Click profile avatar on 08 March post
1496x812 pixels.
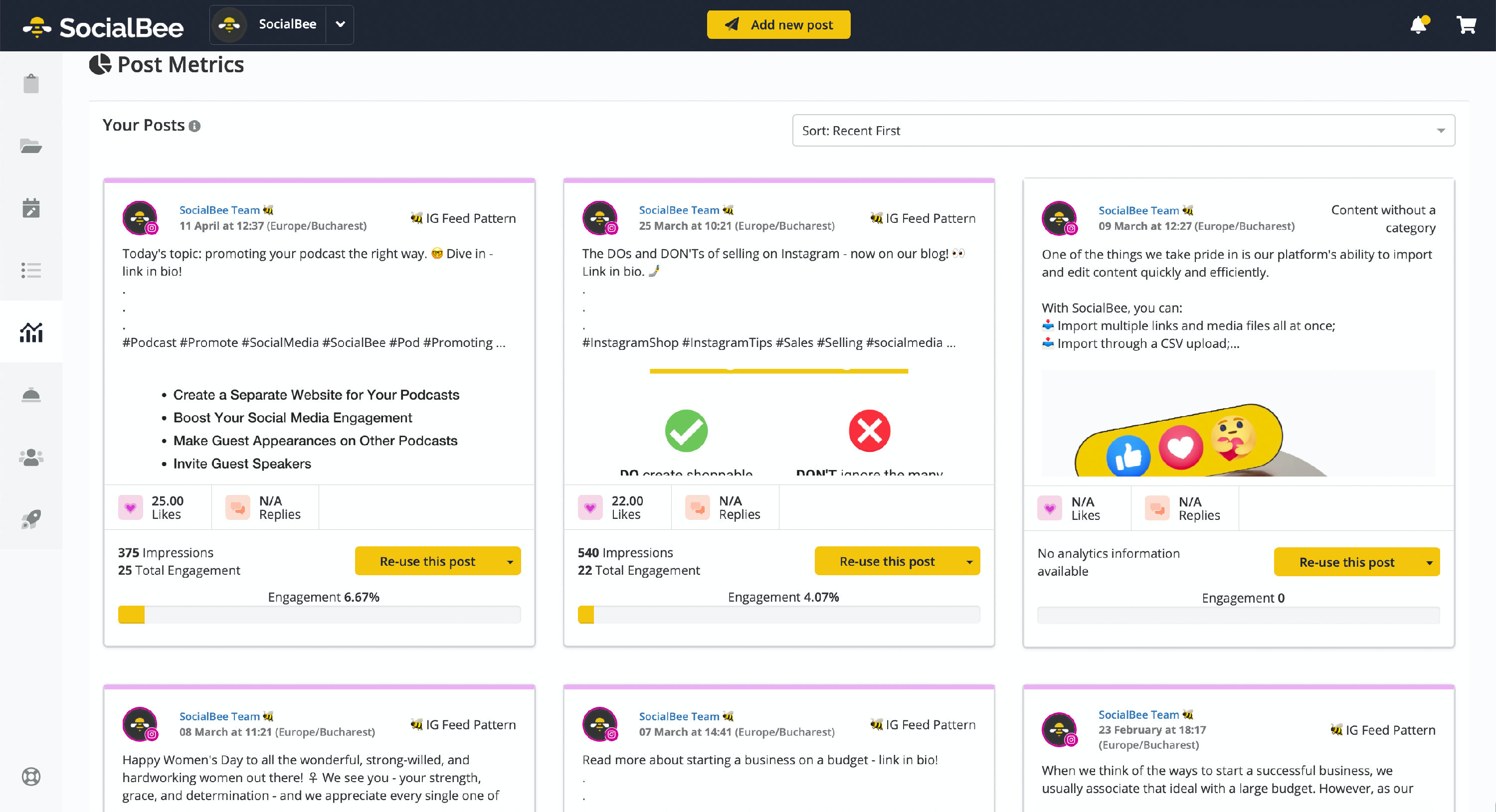click(x=140, y=724)
